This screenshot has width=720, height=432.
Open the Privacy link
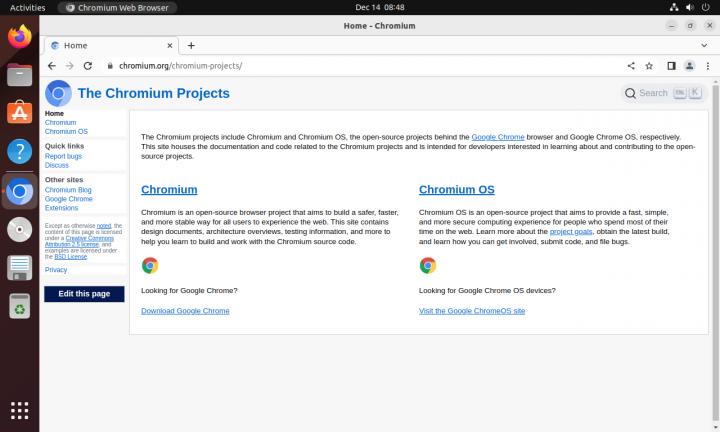[x=56, y=269]
